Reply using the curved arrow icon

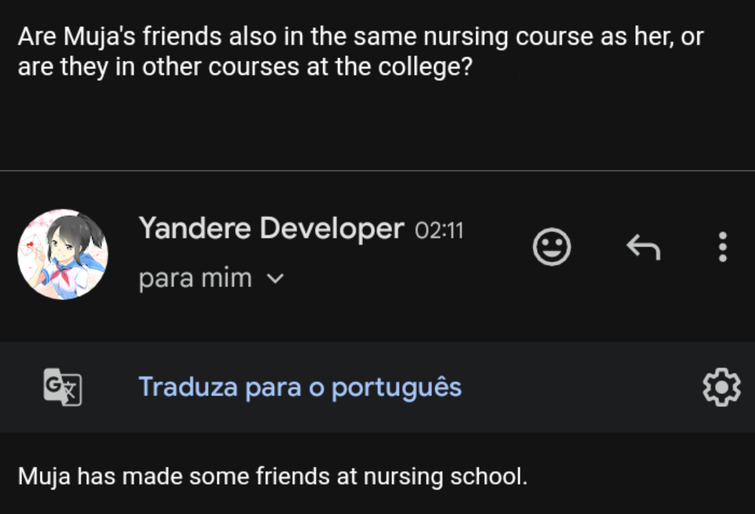click(643, 247)
